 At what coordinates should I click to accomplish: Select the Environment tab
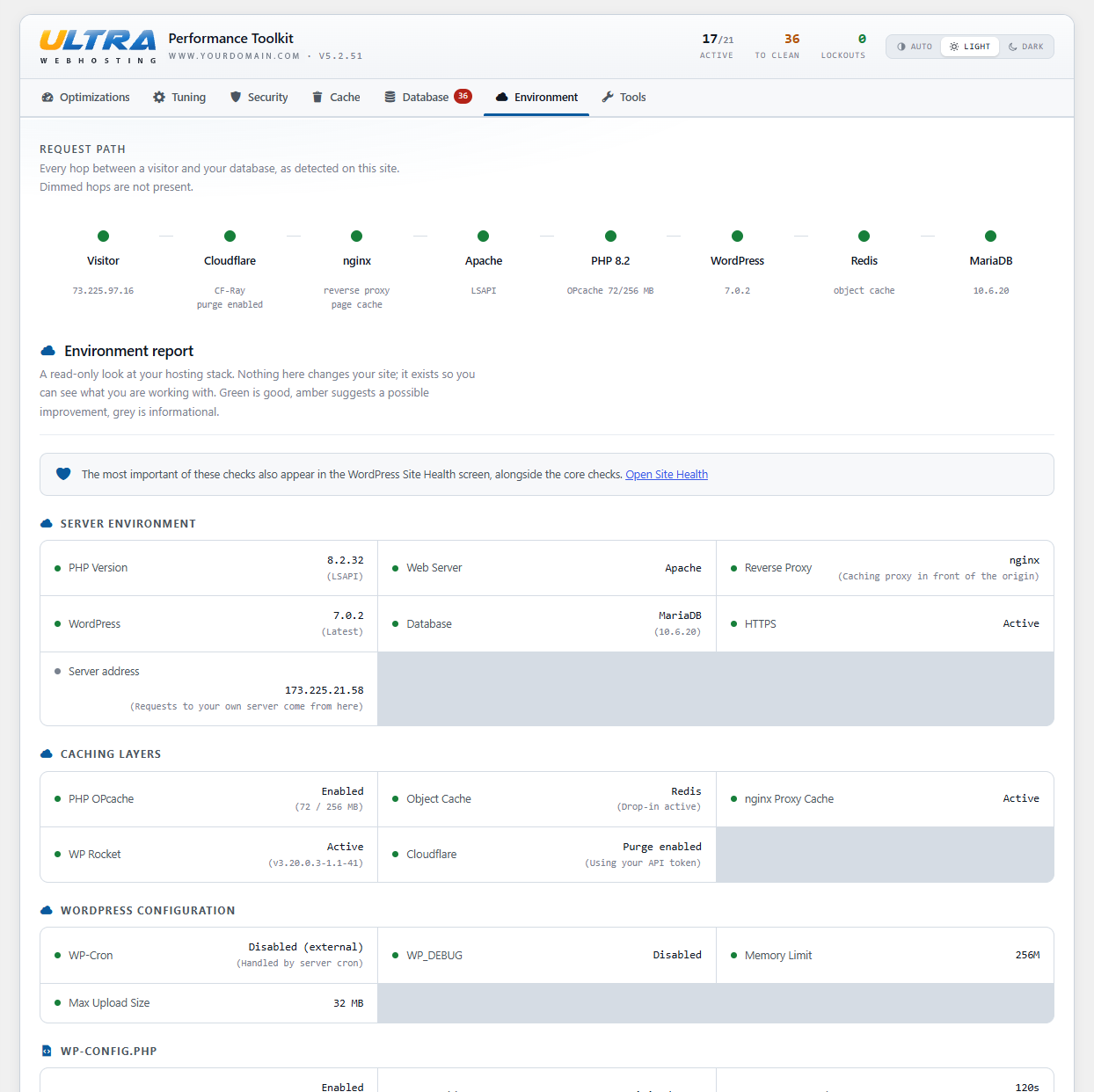tap(536, 98)
